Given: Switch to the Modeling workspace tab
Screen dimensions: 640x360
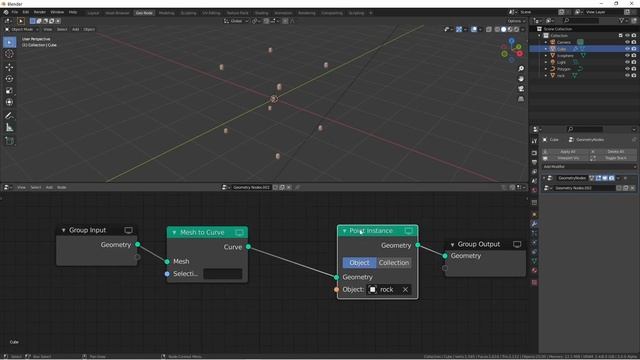Looking at the screenshot, I should pos(167,13).
